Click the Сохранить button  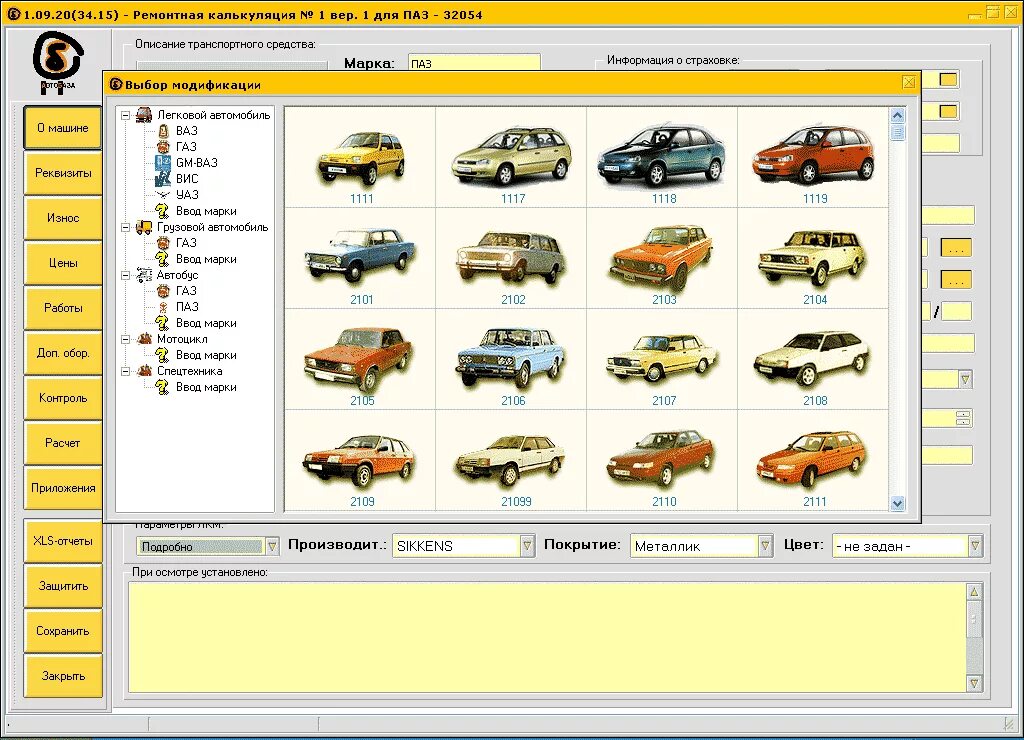63,632
